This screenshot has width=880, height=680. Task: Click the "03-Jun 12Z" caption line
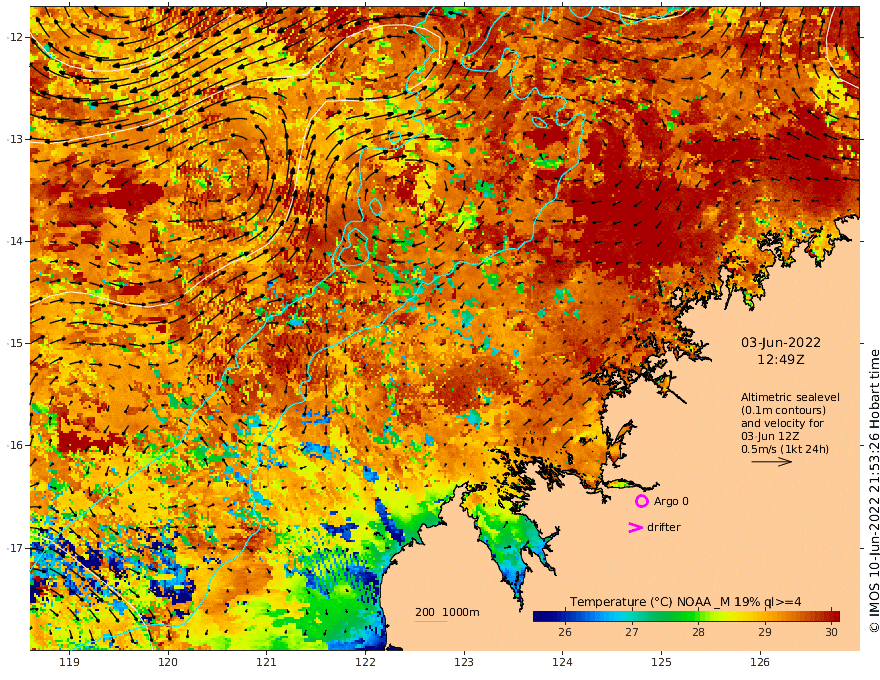click(x=770, y=436)
